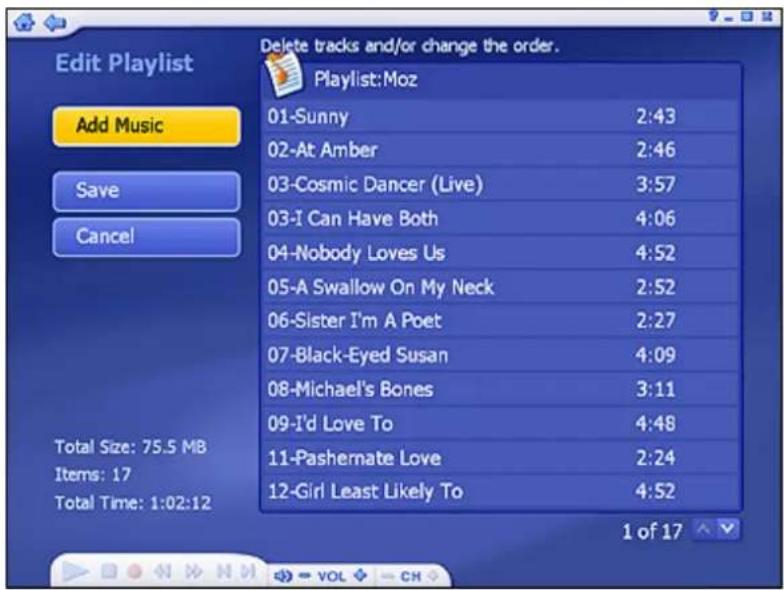Raise volume with the VOL plus
The height and width of the screenshot is (590, 784).
pyautogui.click(x=360, y=576)
